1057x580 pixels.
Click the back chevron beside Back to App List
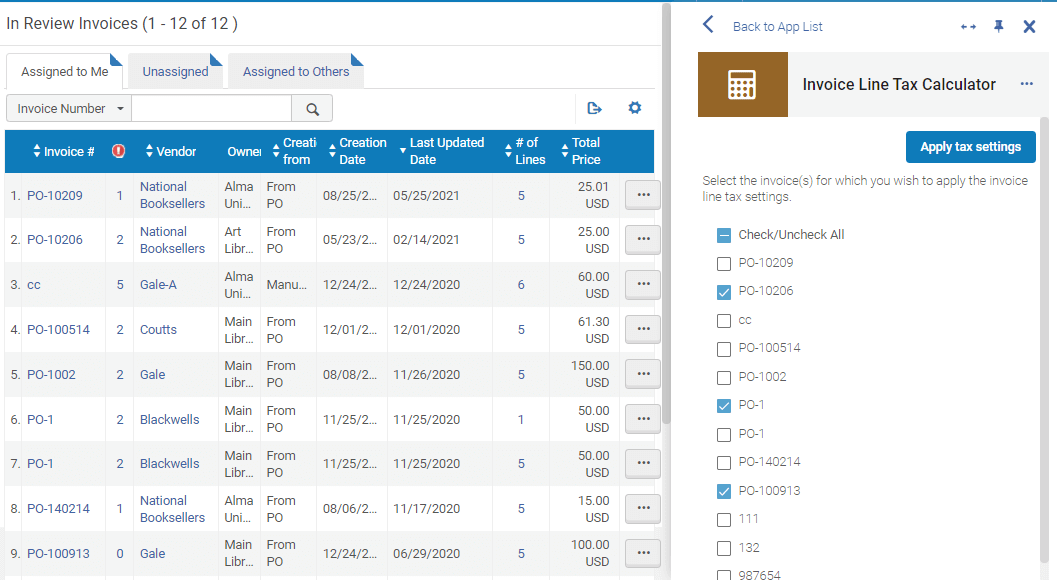click(x=708, y=25)
